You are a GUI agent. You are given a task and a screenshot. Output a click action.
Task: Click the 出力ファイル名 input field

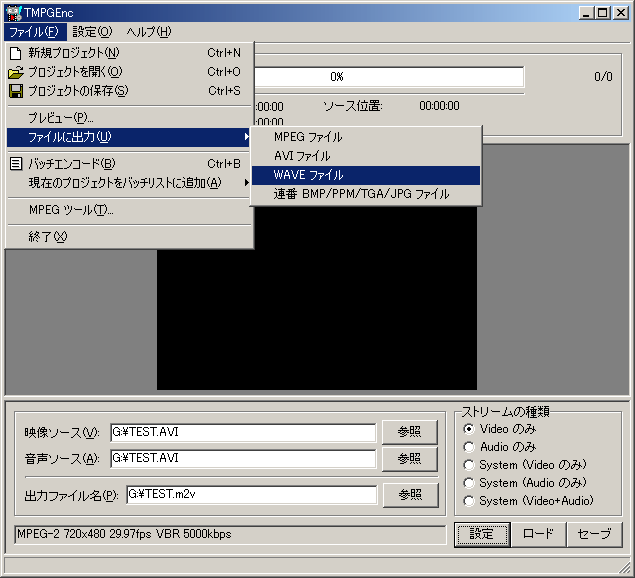[251, 495]
